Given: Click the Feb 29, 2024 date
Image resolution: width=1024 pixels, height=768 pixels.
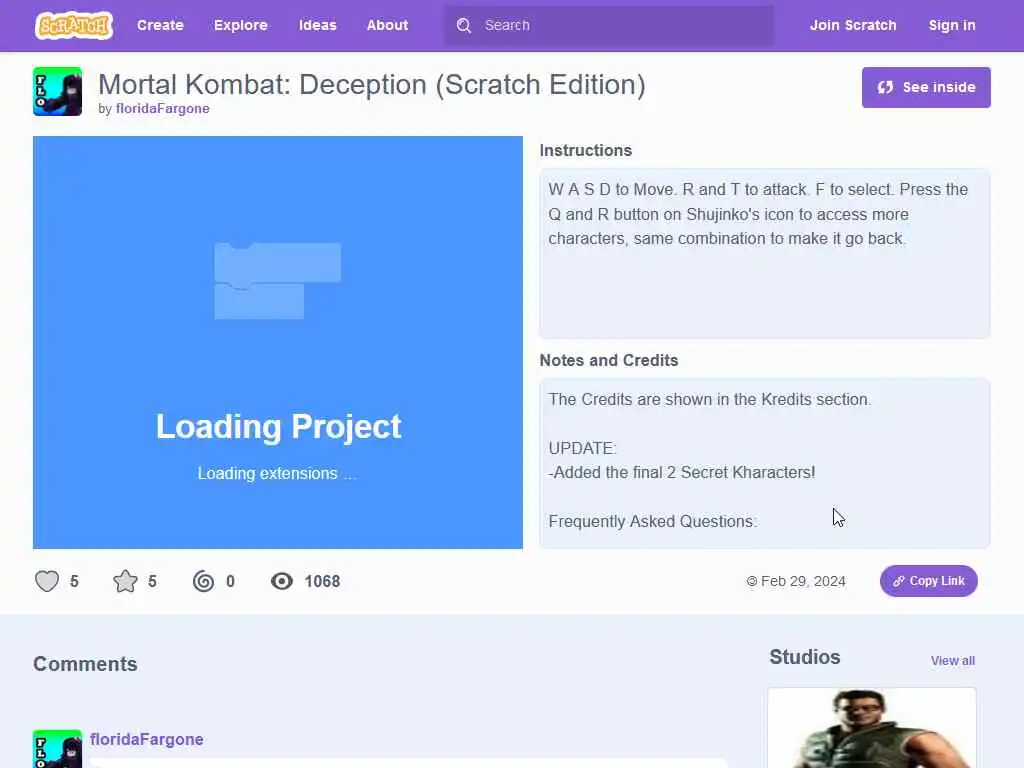Looking at the screenshot, I should (x=803, y=581).
